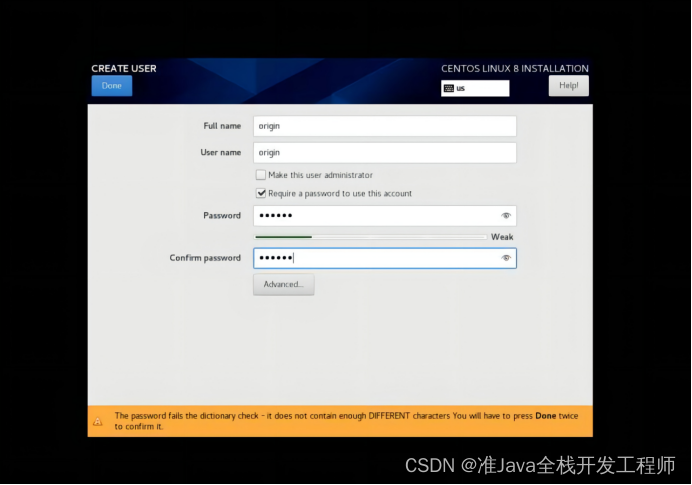This screenshot has width=692, height=485.
Task: Focus the Confirm password field
Action: [x=385, y=258]
